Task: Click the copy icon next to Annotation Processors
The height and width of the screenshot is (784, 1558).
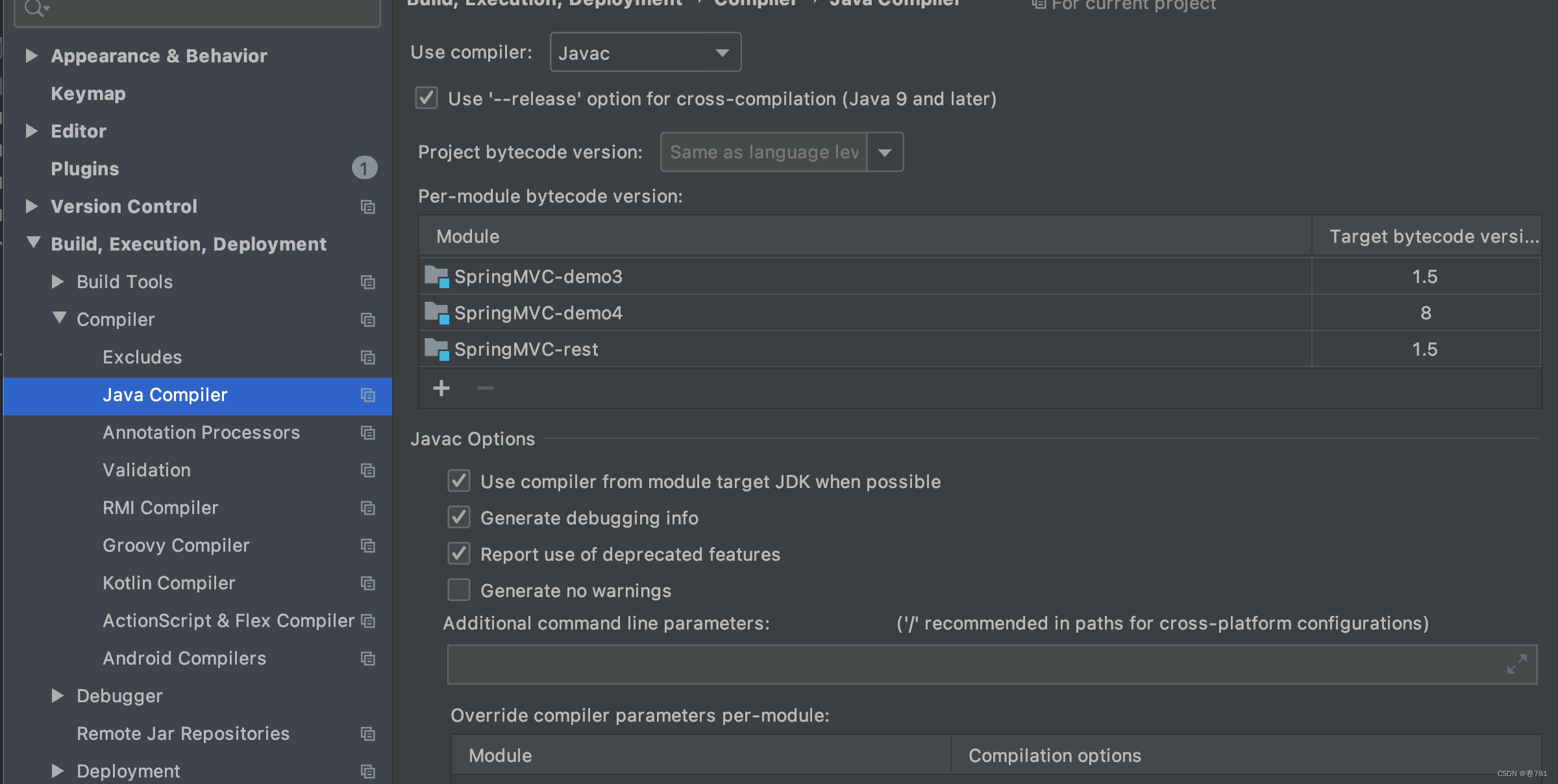Action: pos(368,432)
